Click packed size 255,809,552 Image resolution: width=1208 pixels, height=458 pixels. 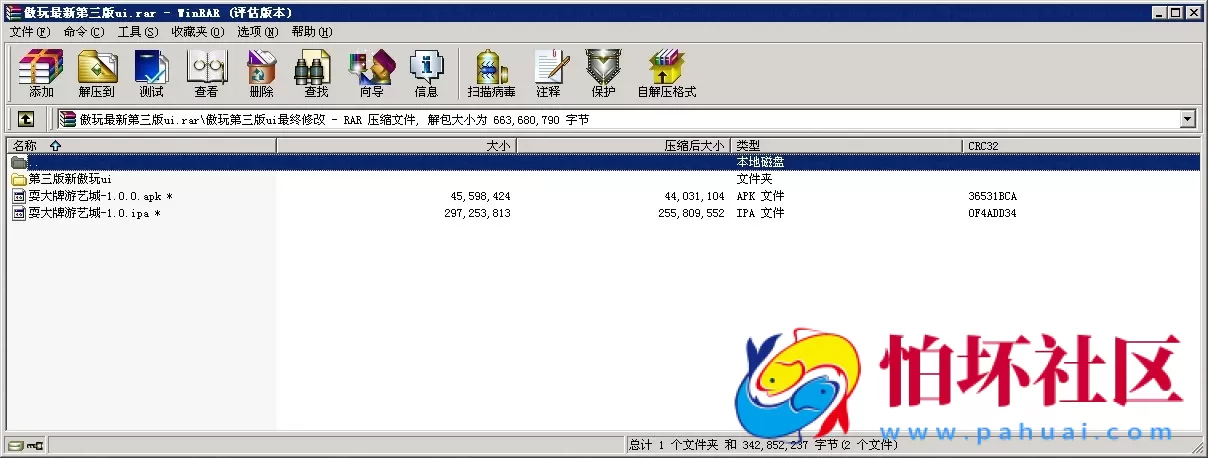pos(691,213)
